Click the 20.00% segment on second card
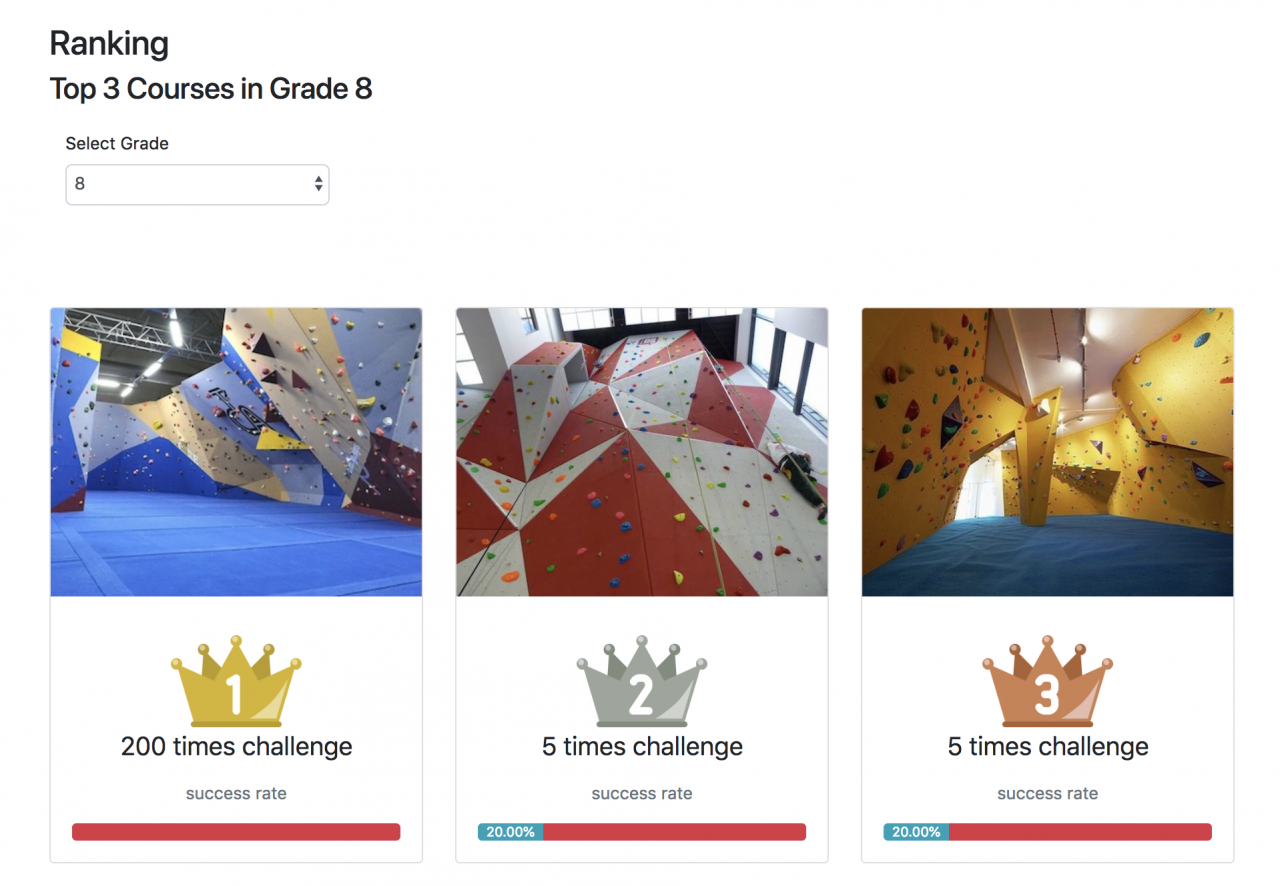 coord(511,832)
